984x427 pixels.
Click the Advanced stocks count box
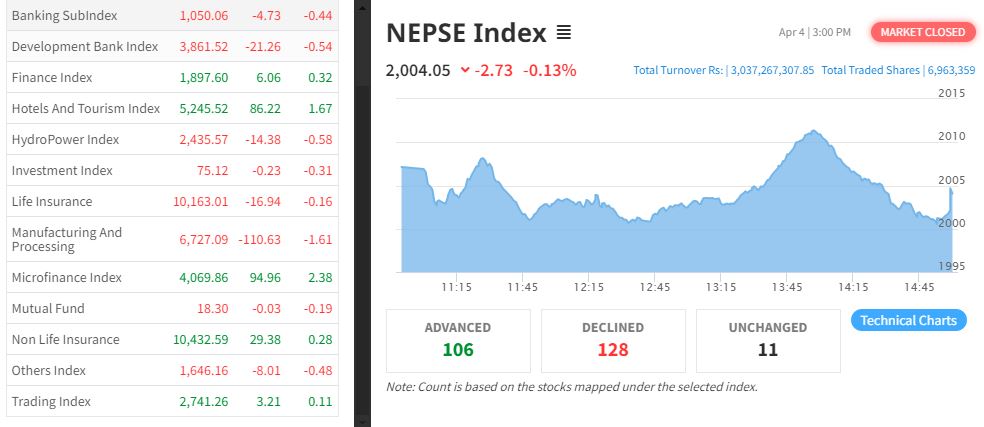(x=457, y=340)
